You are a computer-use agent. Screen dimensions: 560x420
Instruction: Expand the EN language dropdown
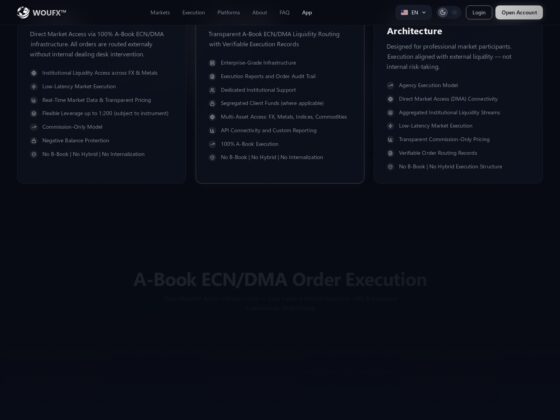(x=414, y=12)
